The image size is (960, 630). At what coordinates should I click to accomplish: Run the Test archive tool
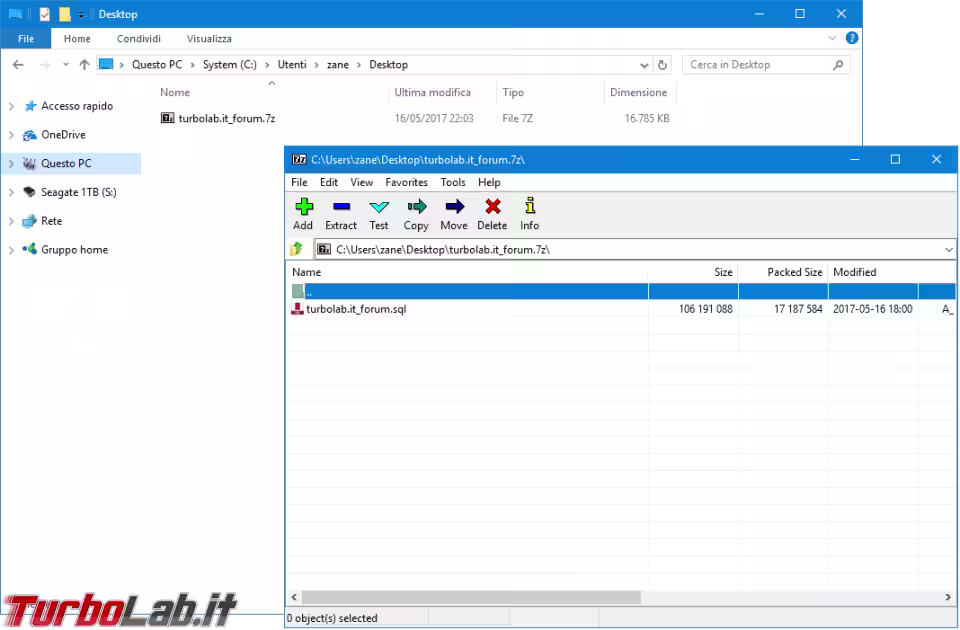(379, 214)
